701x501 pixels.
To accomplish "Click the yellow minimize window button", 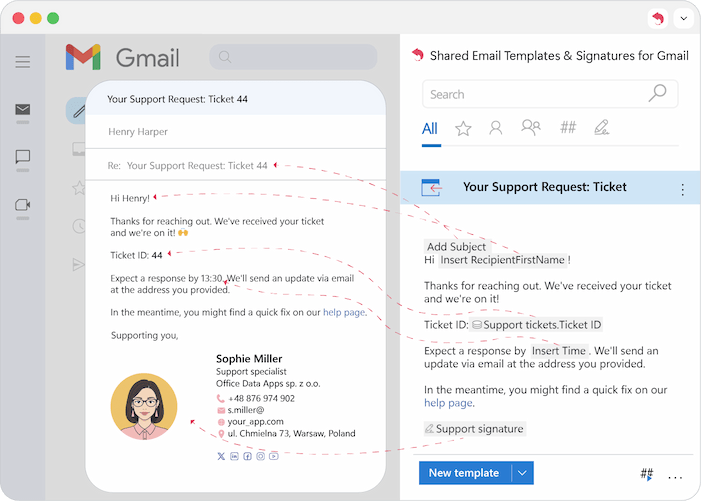I will 36,18.
